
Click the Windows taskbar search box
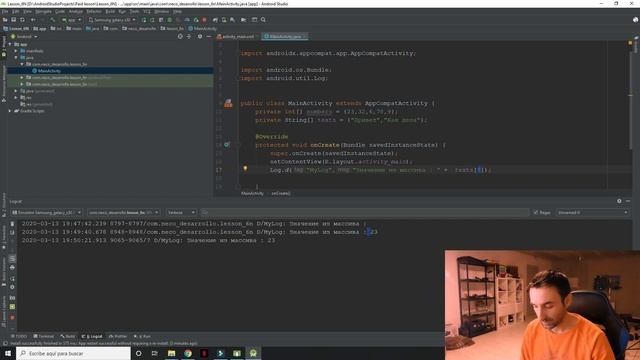(73, 353)
